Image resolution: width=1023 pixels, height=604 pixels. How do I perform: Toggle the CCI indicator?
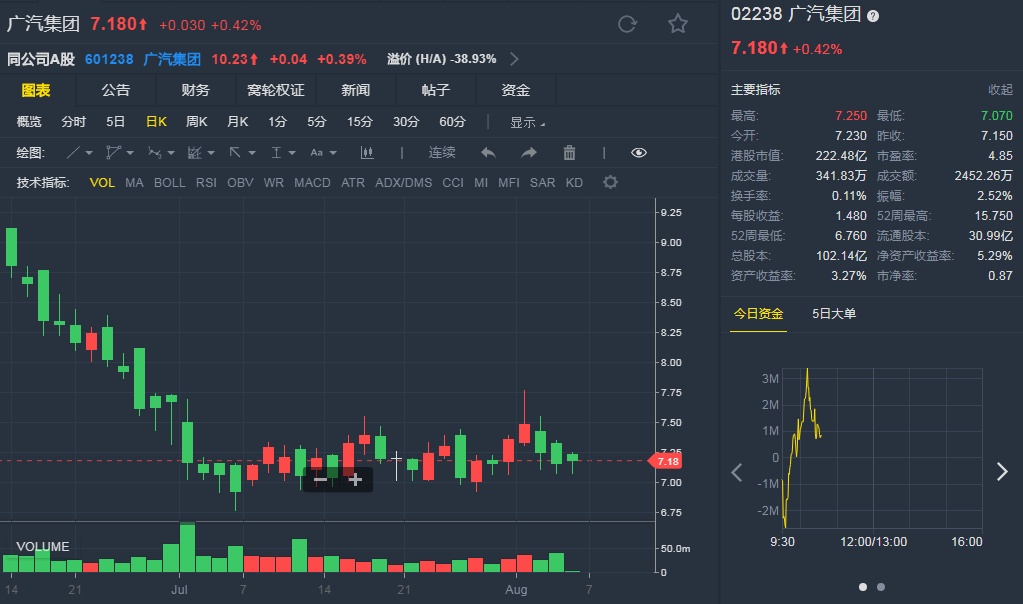click(453, 183)
